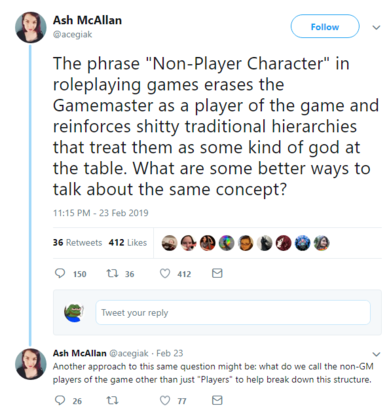Retweet the follow-up tweet
389x412 pixels.
click(112, 400)
